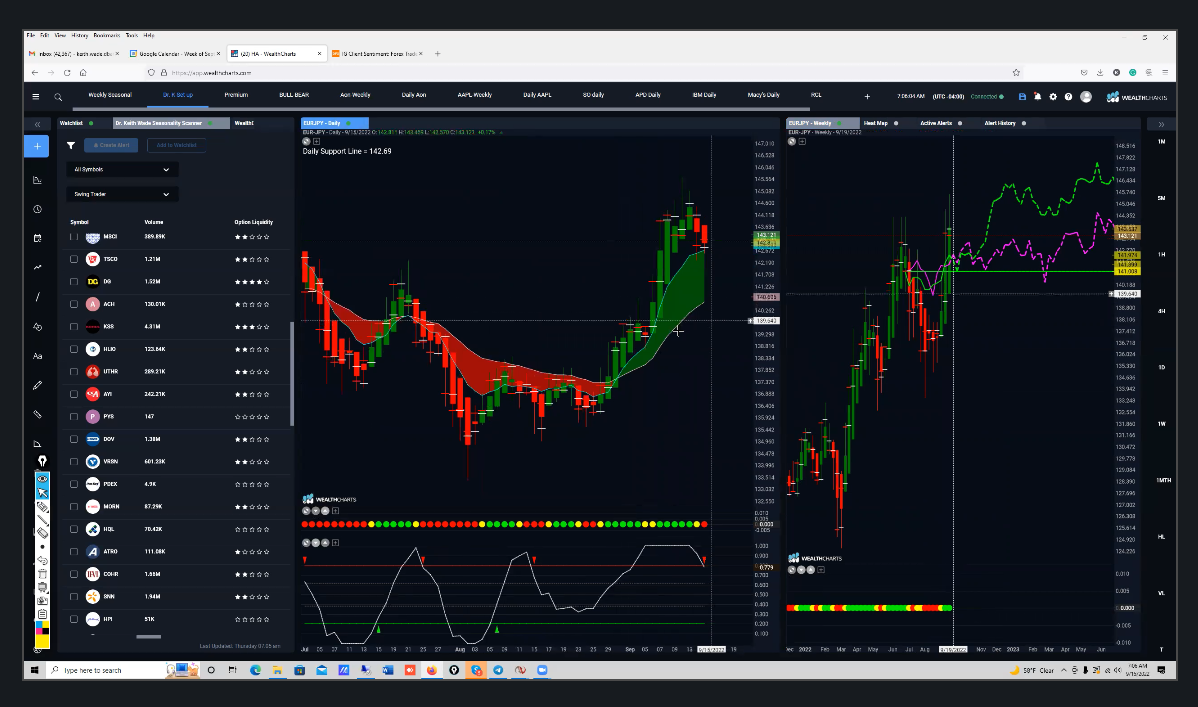Expand the right panel with double chevron
Viewport: 1198px width, 707px height.
pos(1161,124)
